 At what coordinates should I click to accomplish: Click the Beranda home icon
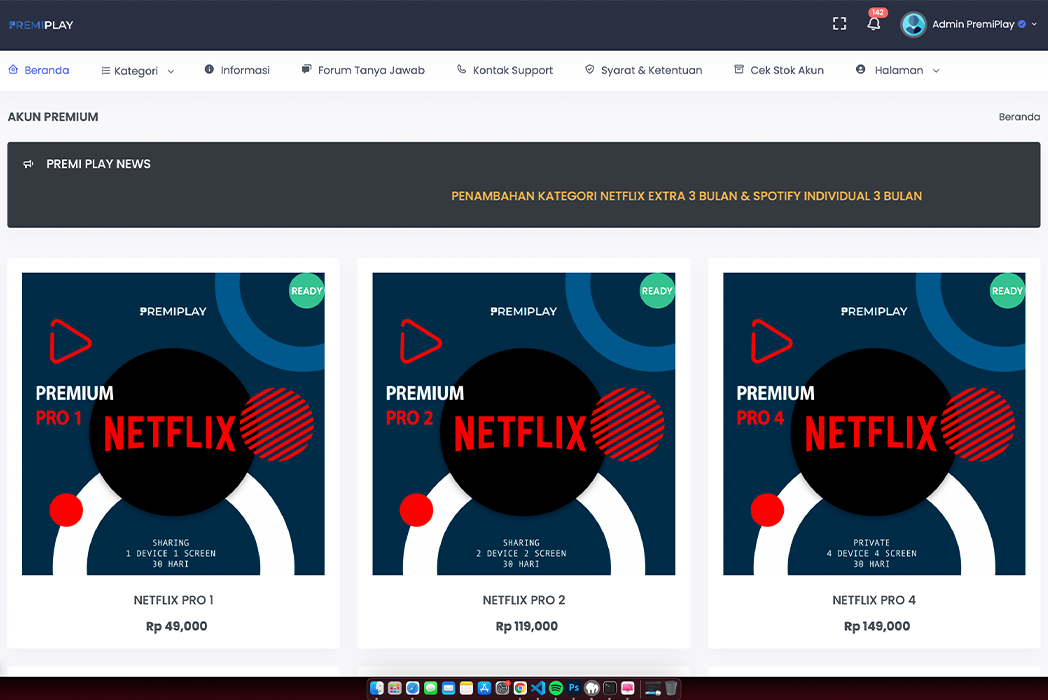pyautogui.click(x=13, y=70)
